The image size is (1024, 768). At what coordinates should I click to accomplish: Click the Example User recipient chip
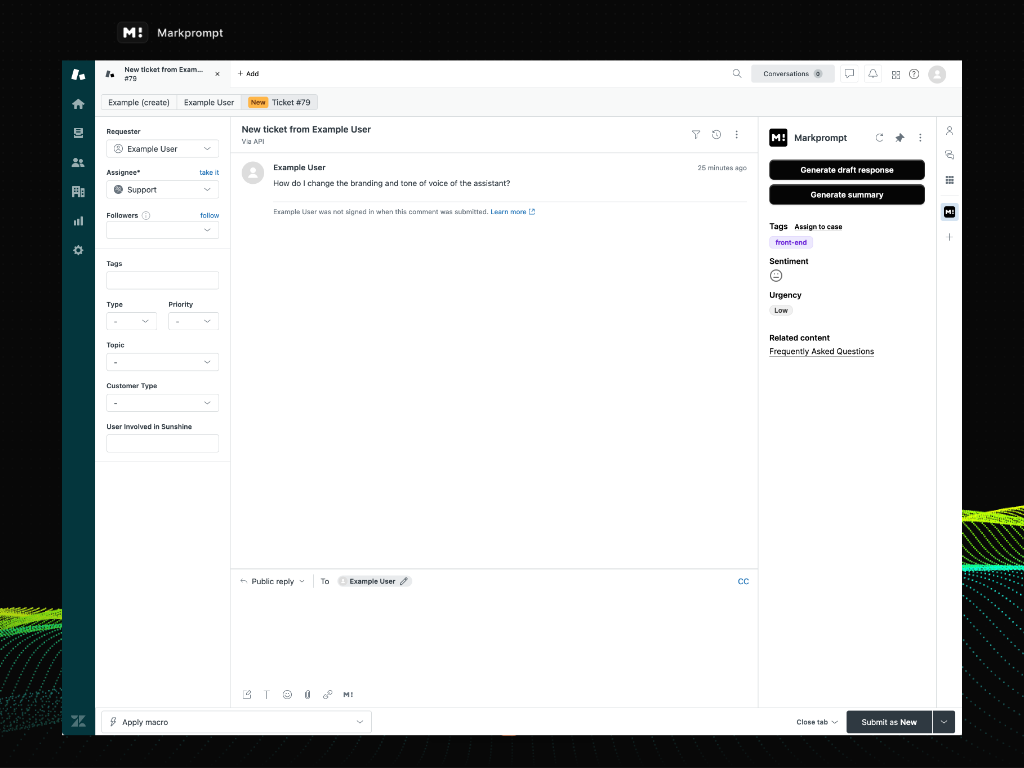(x=374, y=581)
